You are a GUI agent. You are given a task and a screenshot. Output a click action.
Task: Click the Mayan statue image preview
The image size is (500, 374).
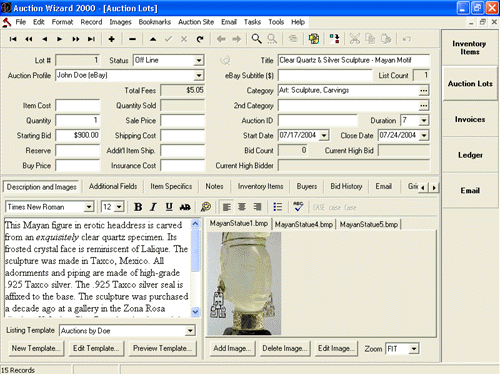coord(244,283)
